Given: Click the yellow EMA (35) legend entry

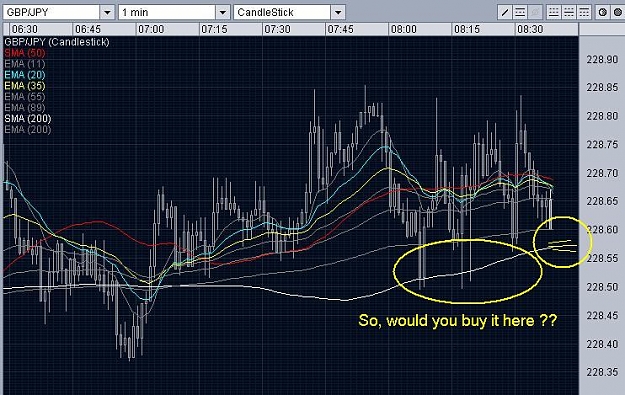Looking at the screenshot, I should tap(25, 86).
